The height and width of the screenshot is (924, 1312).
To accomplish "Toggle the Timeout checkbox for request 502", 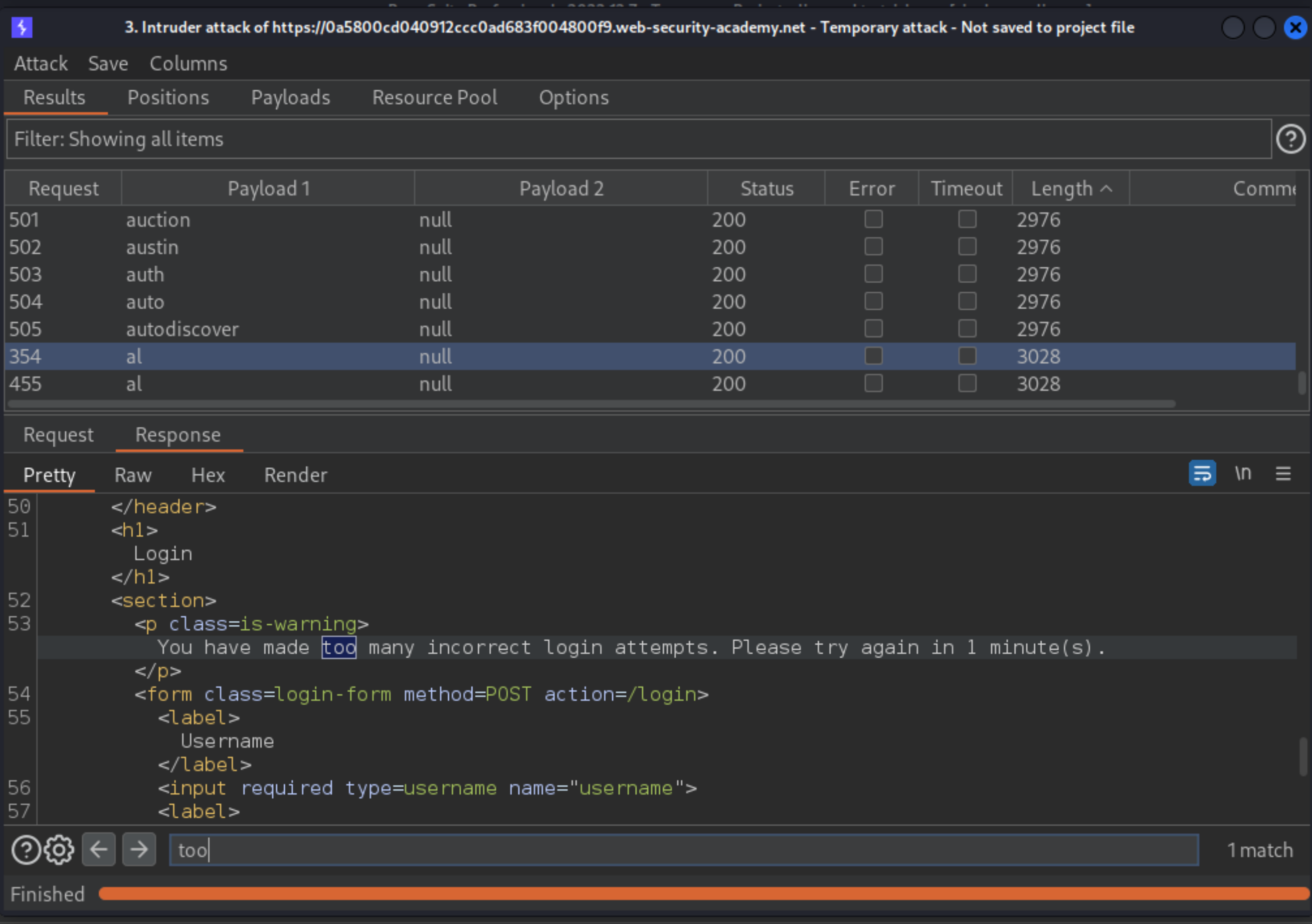I will pos(967,247).
